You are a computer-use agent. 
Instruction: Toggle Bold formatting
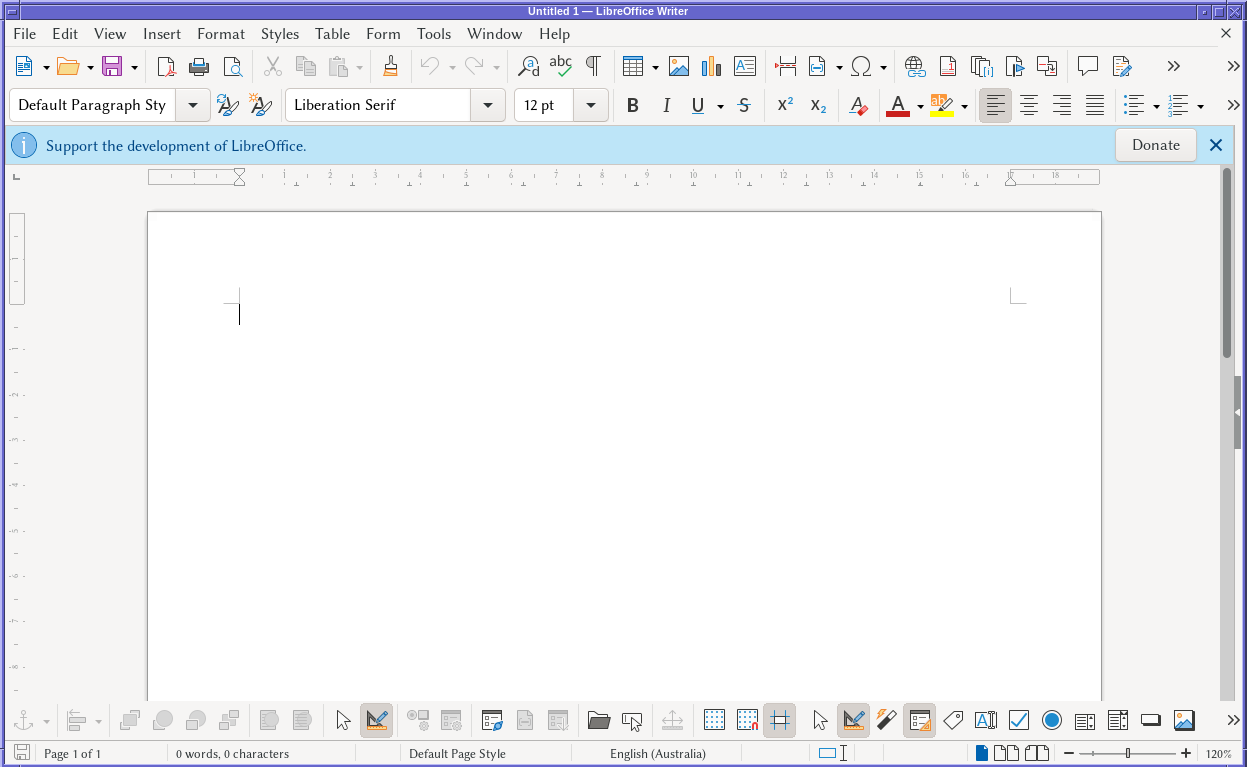point(632,106)
